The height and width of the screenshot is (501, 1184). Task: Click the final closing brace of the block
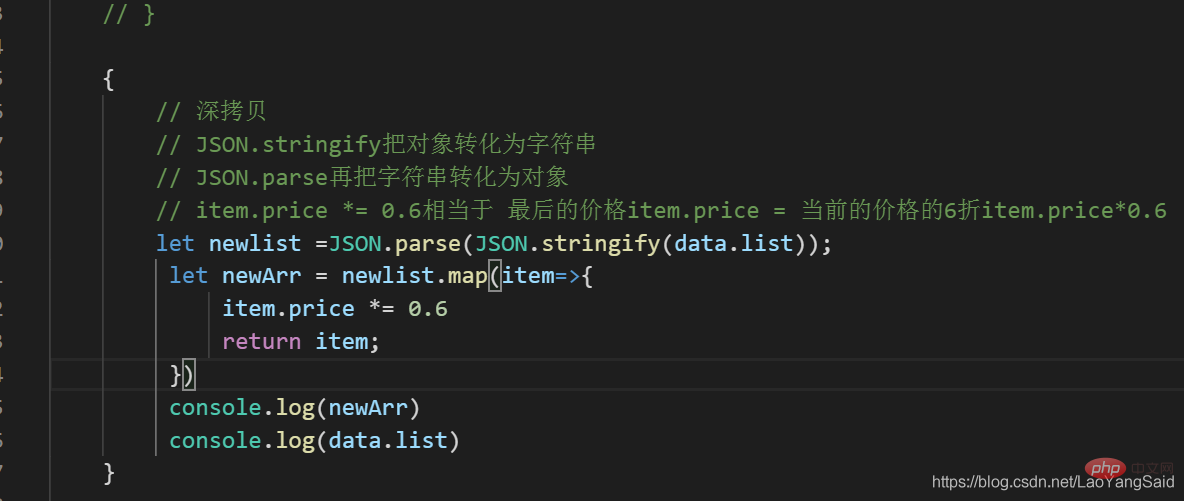[109, 474]
